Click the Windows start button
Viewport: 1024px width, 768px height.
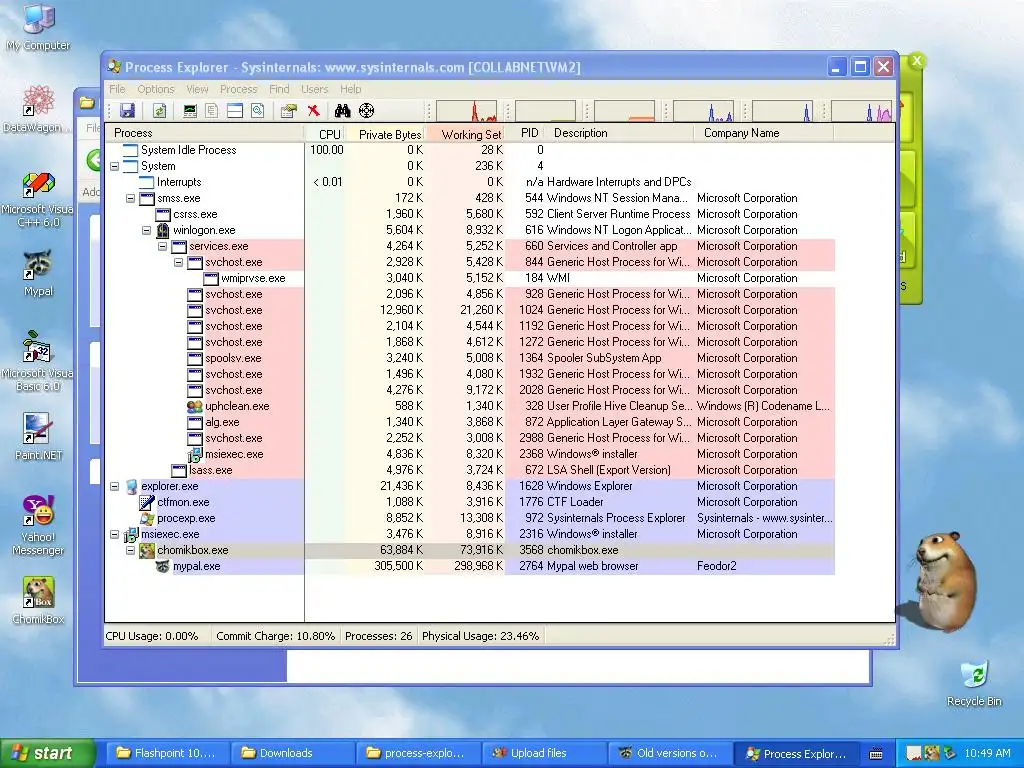click(x=48, y=753)
